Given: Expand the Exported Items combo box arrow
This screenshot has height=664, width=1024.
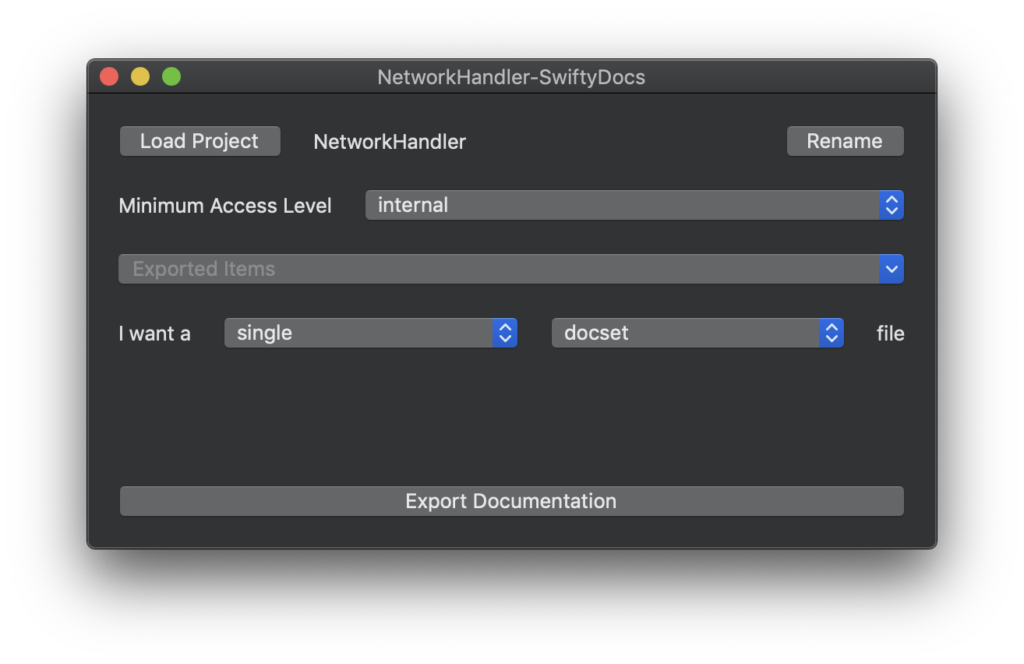Looking at the screenshot, I should point(891,269).
